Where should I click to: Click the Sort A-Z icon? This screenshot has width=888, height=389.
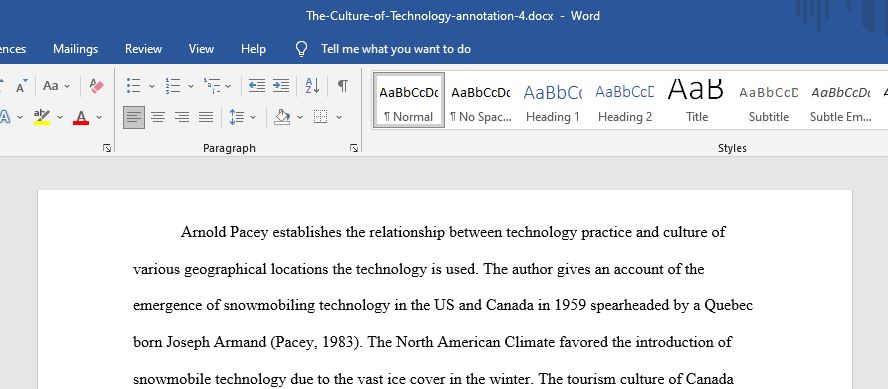coord(313,86)
